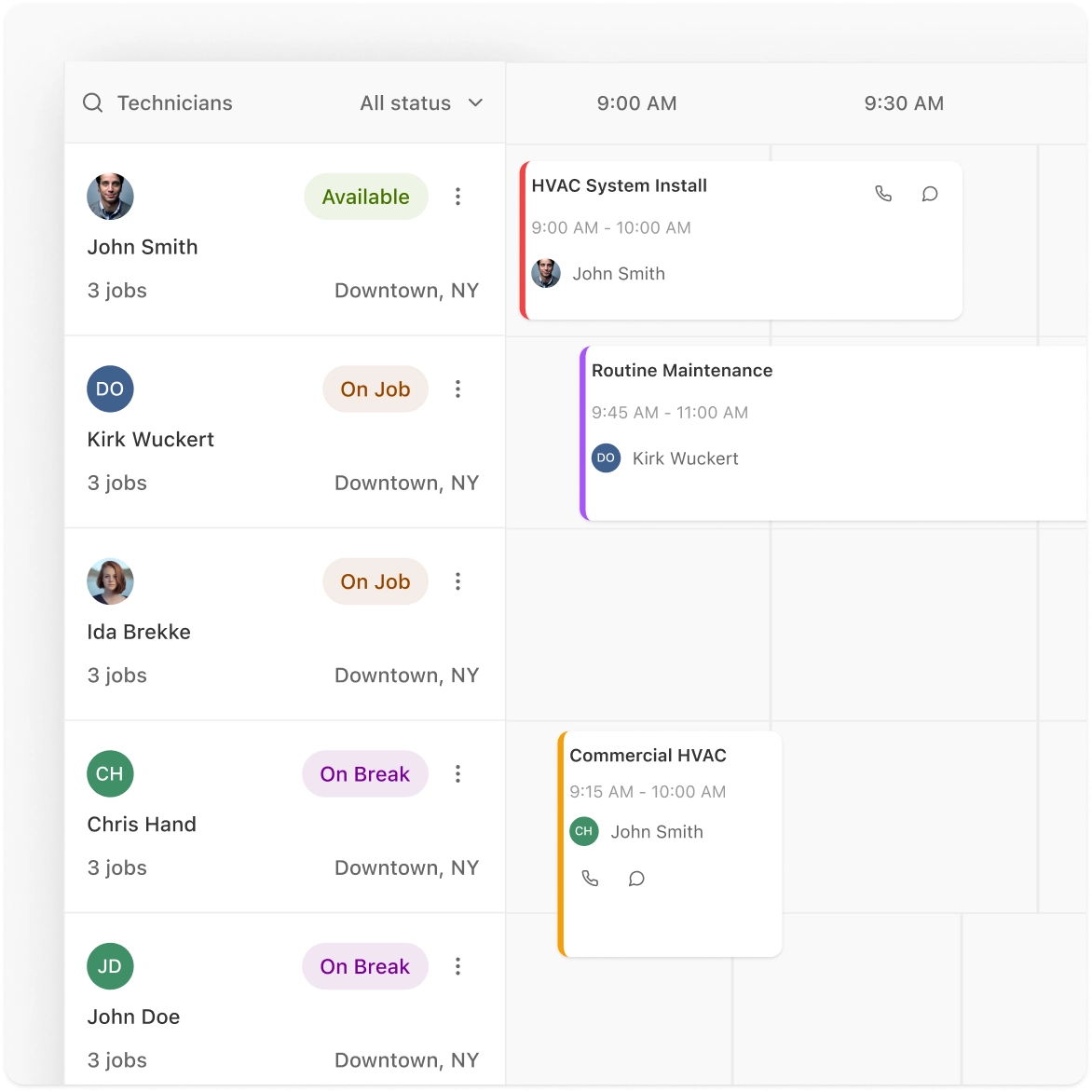Viewport: 1092px width, 1092px height.
Task: Open Kirk Wuckert's three-dot options menu
Action: click(457, 389)
